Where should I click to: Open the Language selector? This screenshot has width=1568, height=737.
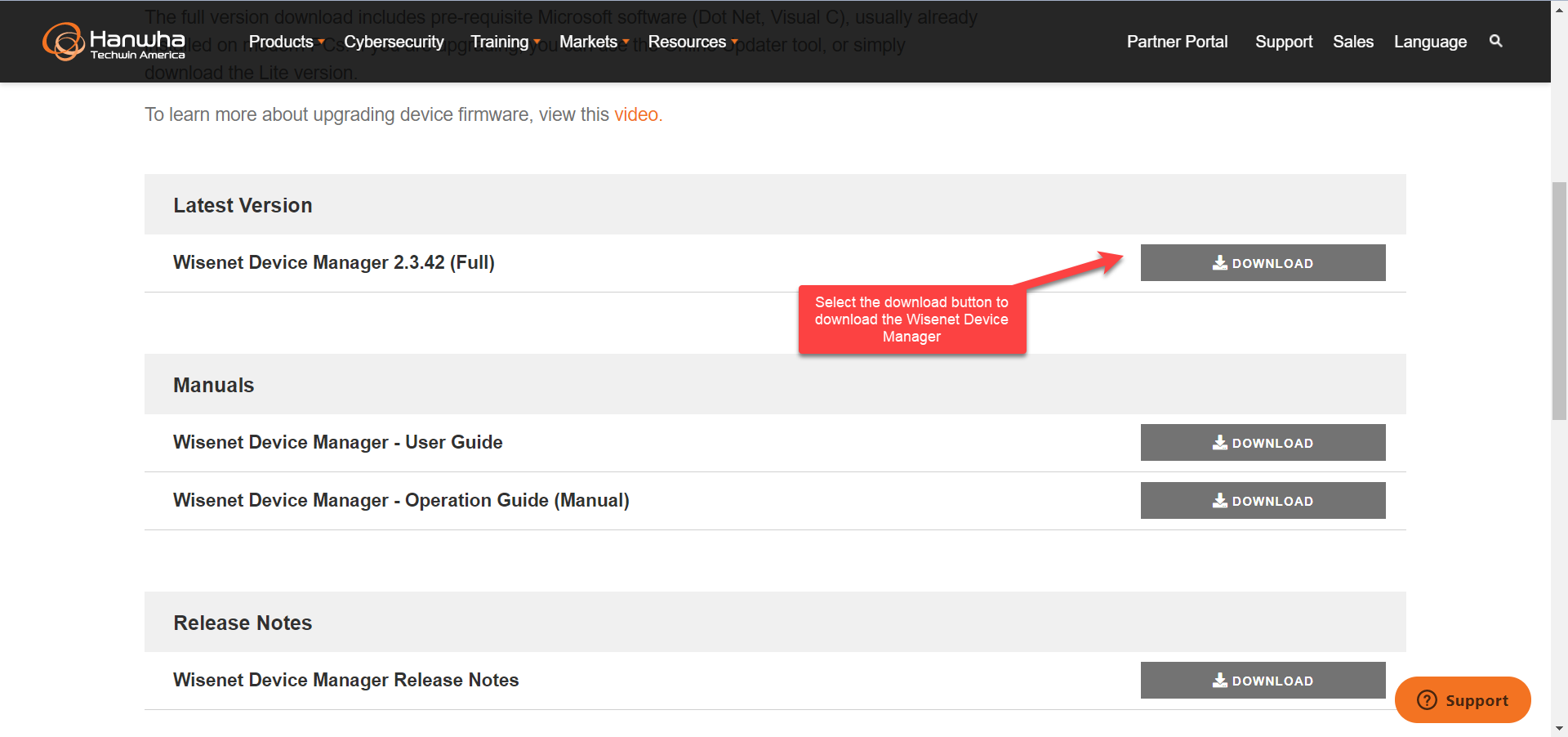pos(1430,42)
